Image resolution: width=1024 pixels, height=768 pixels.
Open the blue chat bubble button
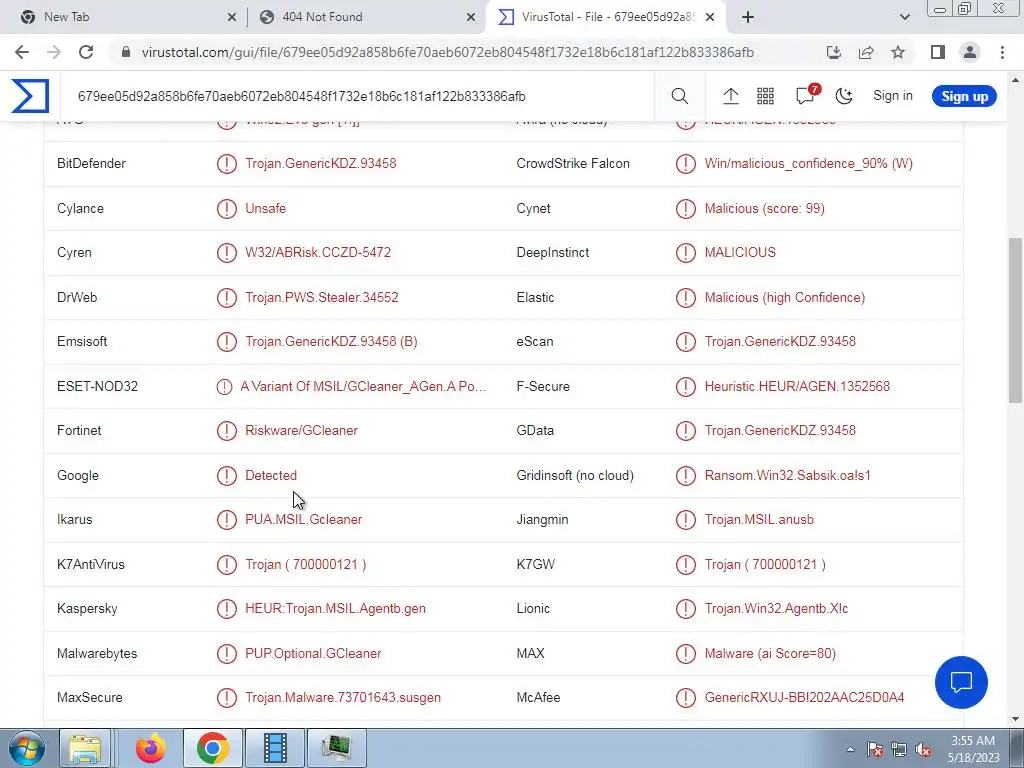(x=961, y=682)
